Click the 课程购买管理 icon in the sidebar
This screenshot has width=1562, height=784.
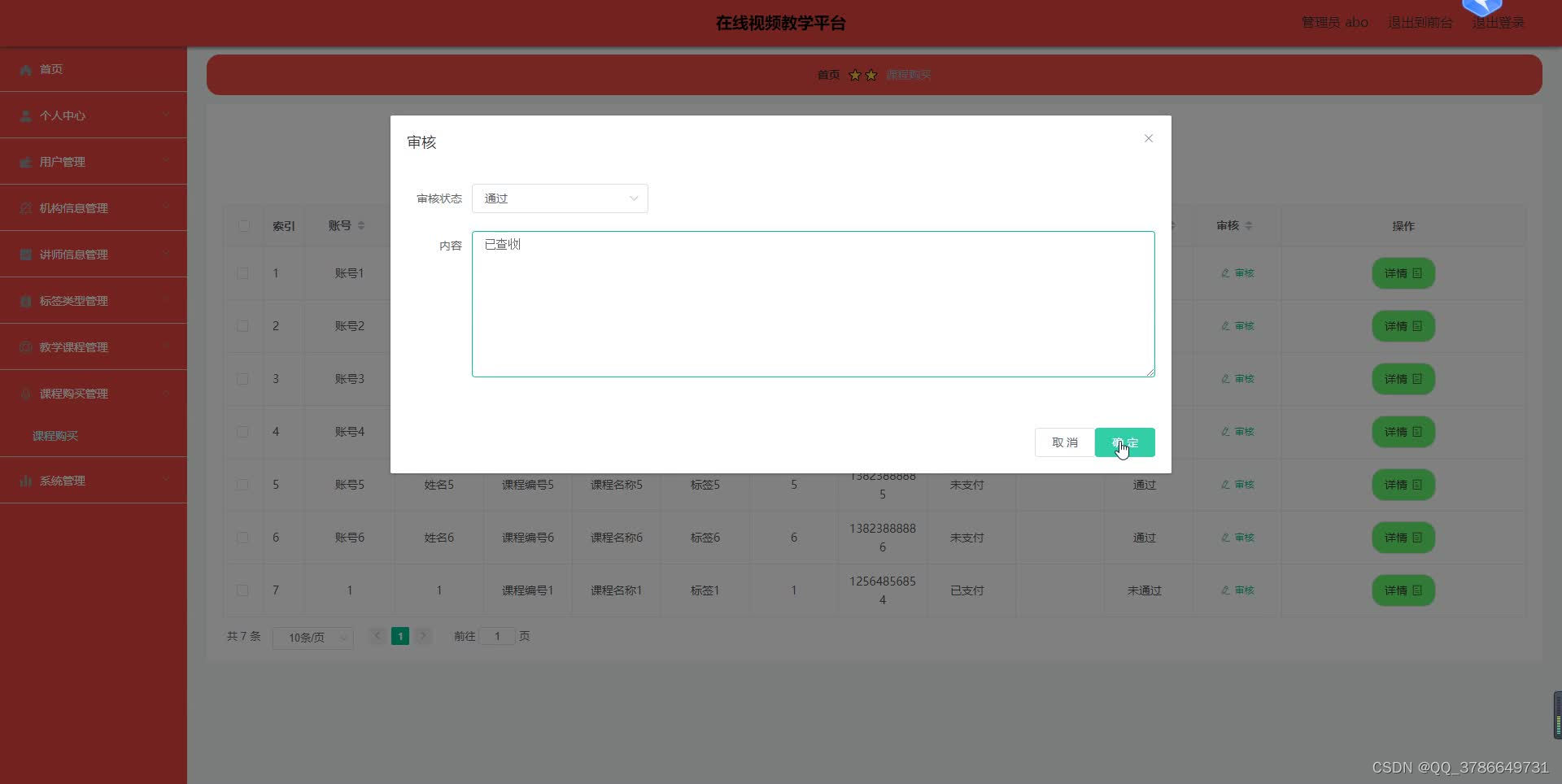(25, 394)
